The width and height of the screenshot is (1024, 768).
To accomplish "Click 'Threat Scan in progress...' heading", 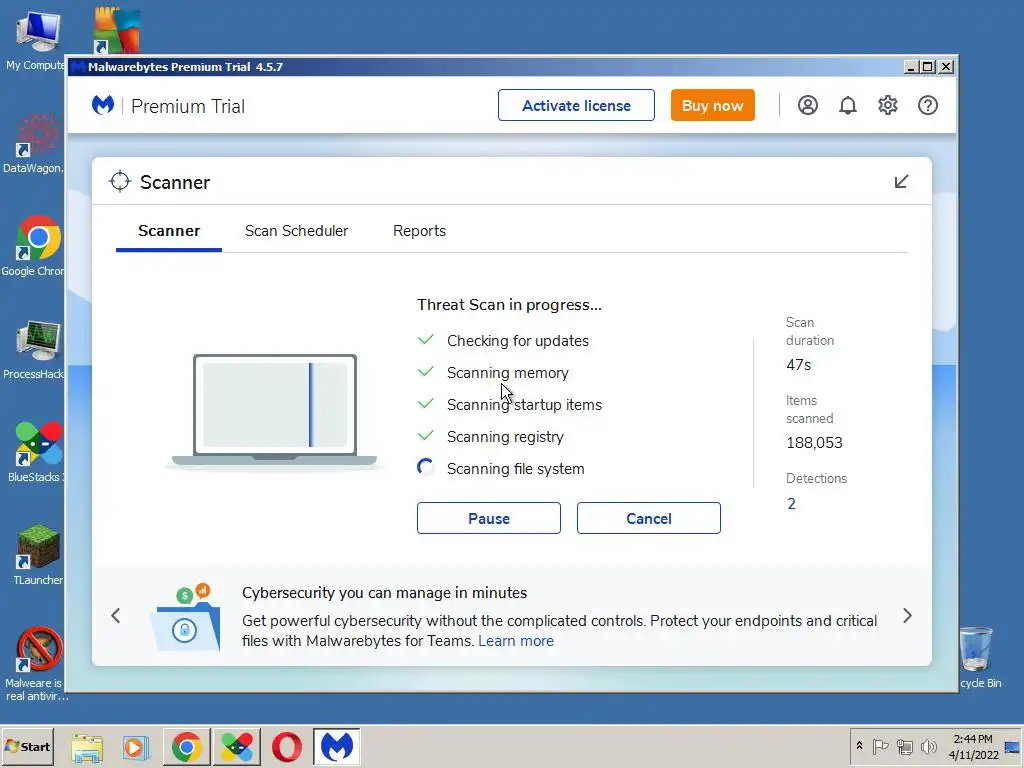I will [509, 305].
